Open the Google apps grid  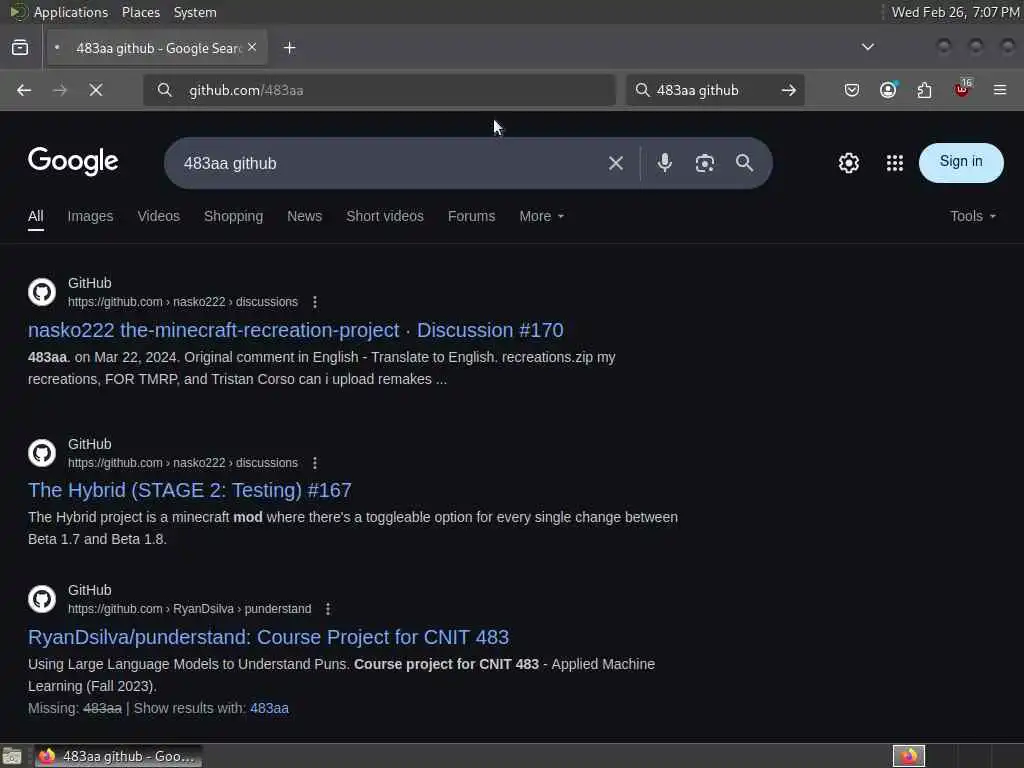pyautogui.click(x=895, y=163)
